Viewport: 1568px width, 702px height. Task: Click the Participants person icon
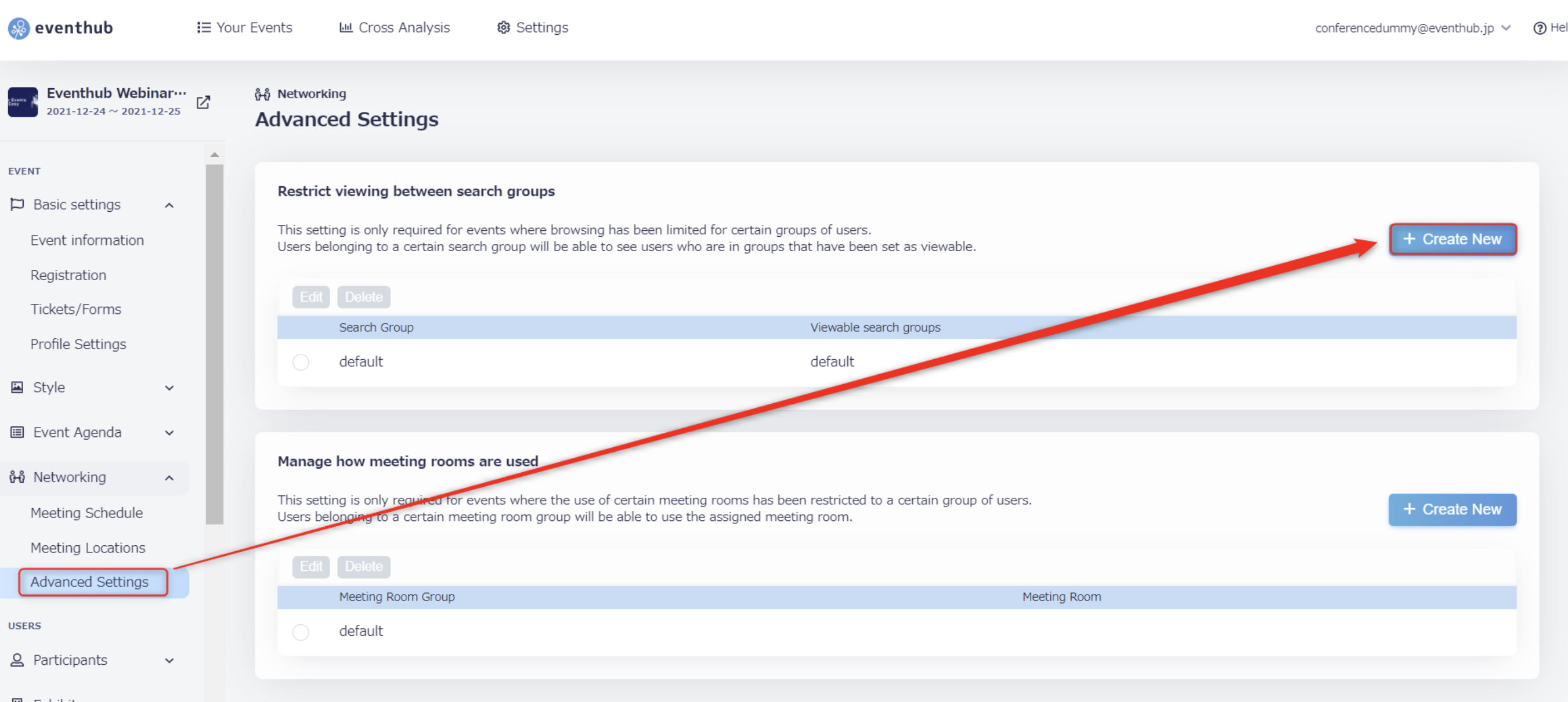point(17,660)
